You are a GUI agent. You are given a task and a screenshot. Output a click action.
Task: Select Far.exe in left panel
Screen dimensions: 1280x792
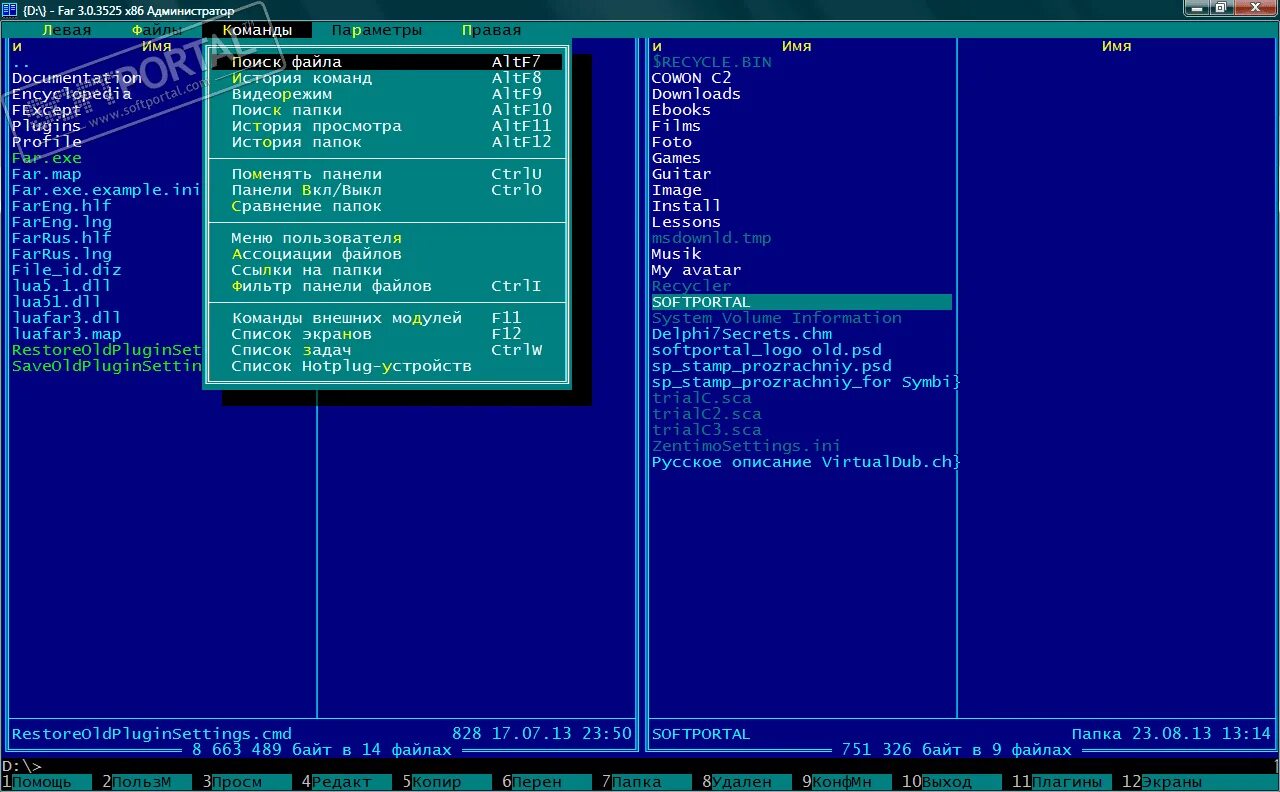47,158
